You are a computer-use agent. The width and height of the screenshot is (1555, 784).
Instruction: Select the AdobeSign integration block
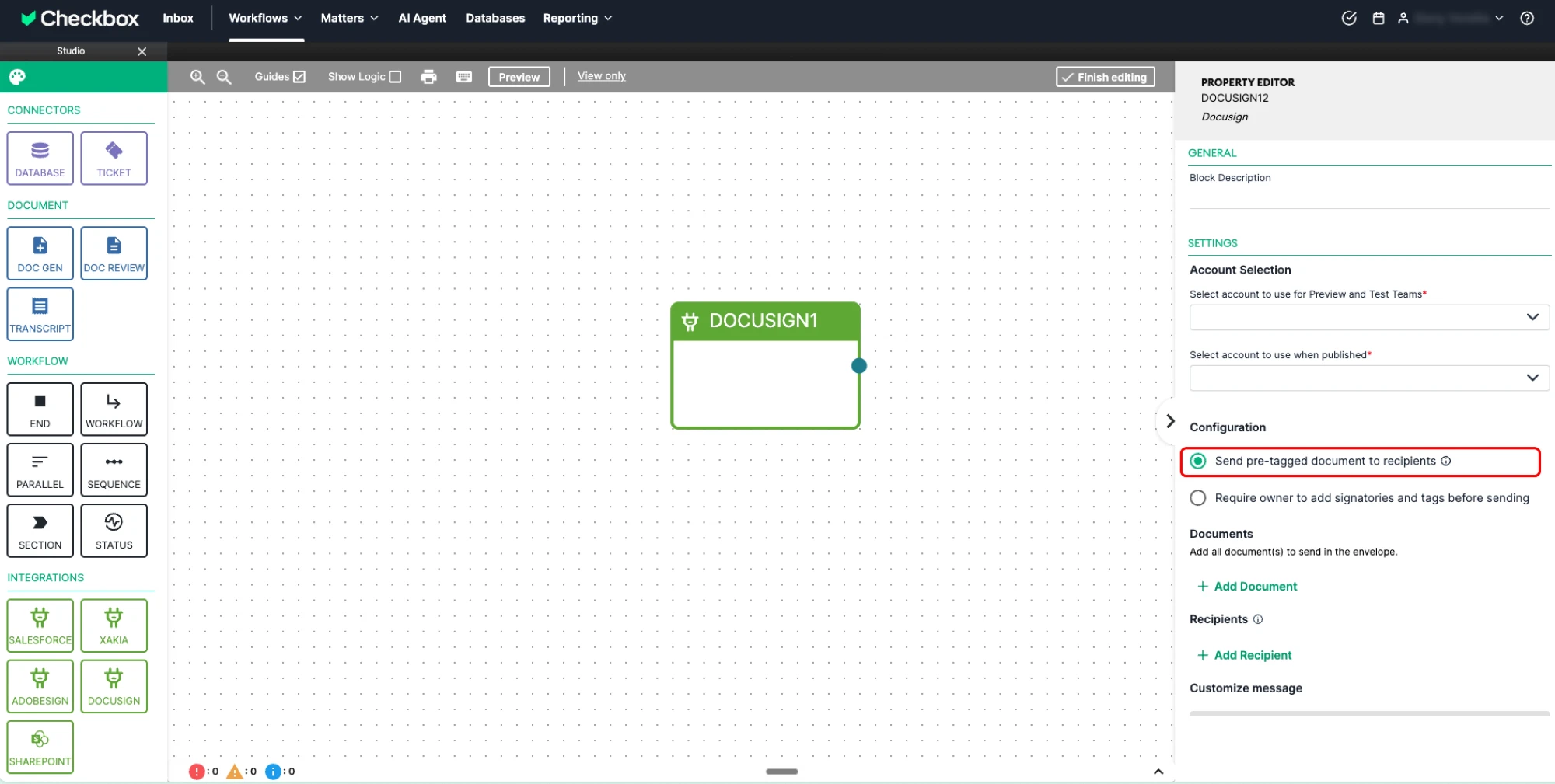[40, 686]
